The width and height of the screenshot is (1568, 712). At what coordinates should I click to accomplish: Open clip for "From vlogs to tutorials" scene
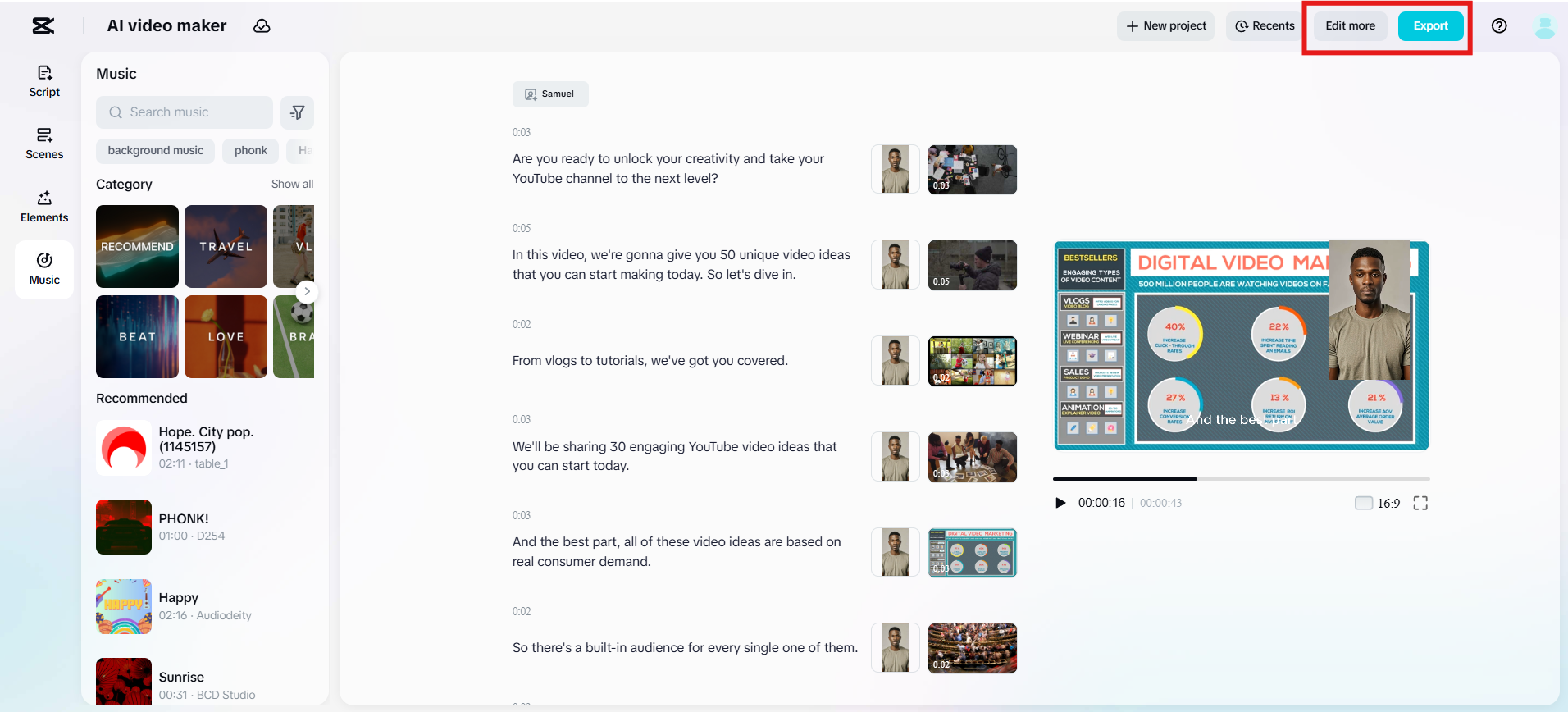(973, 361)
